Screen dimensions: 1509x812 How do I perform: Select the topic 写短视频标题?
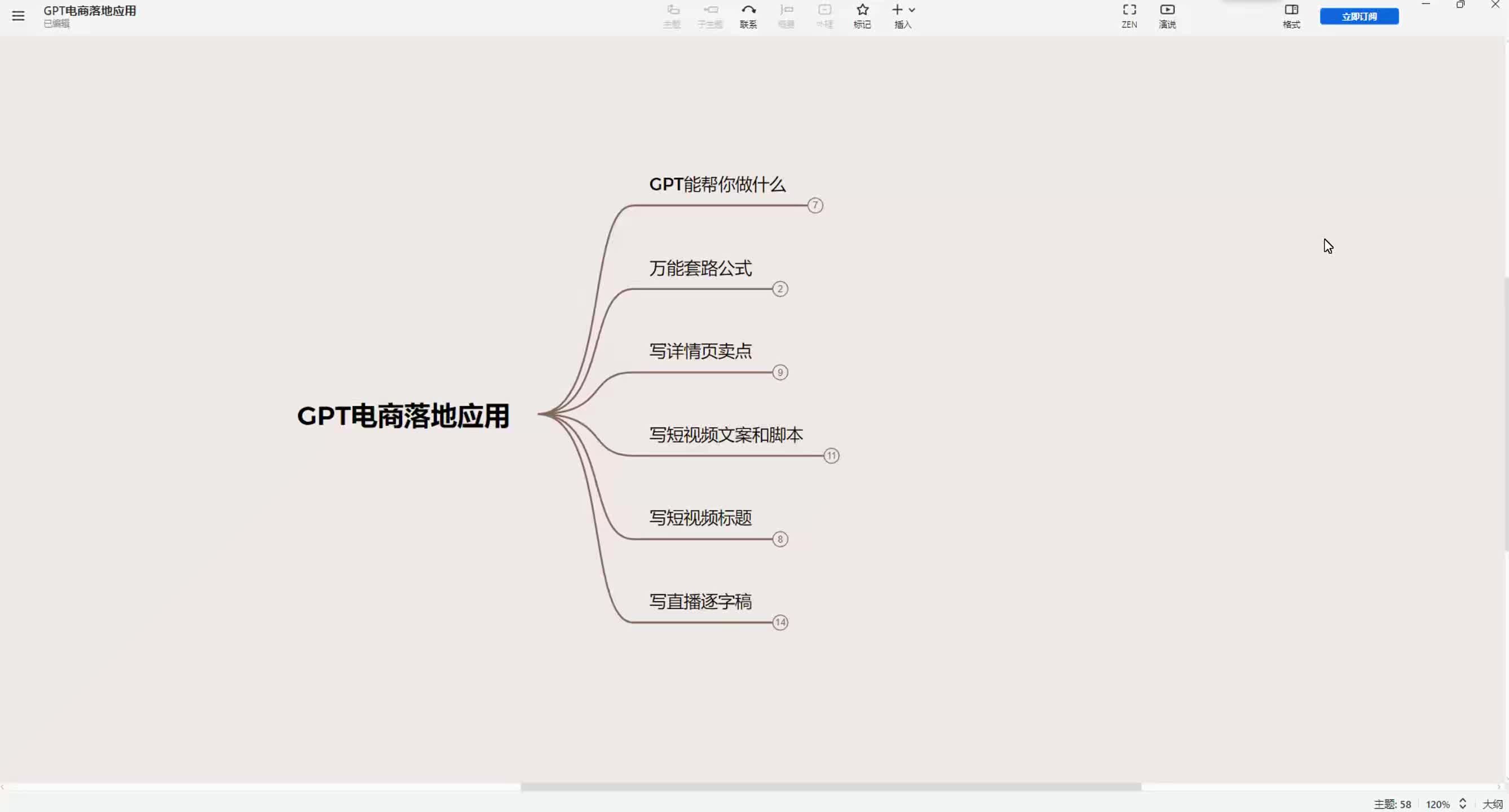(700, 518)
